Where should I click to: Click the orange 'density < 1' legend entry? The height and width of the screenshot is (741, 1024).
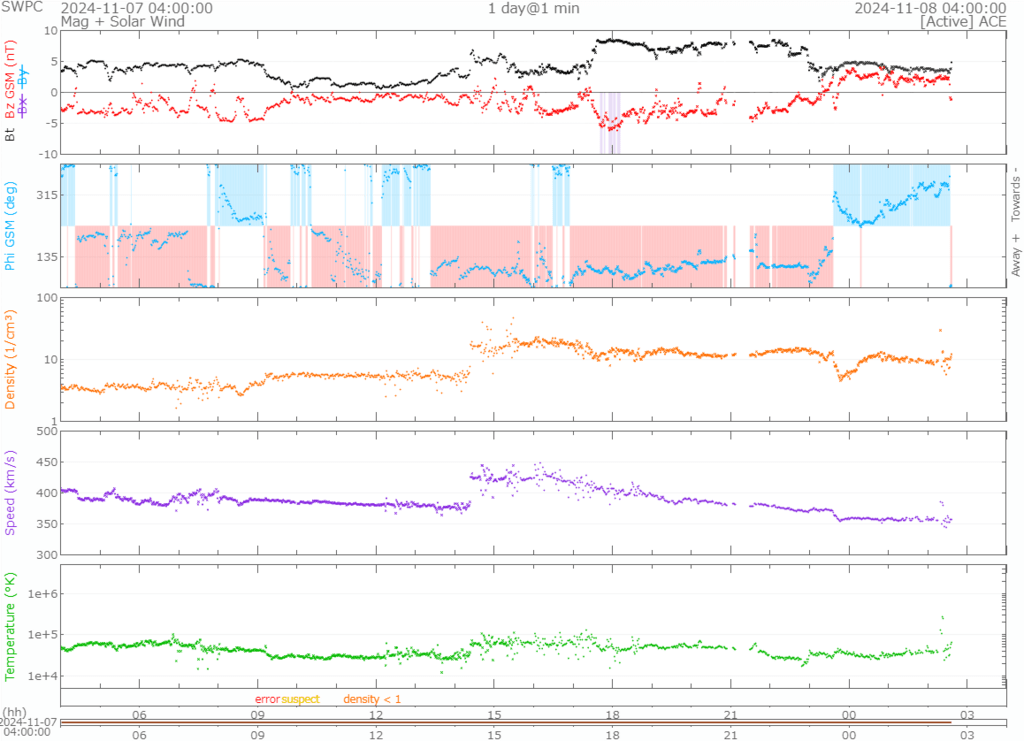[372, 699]
